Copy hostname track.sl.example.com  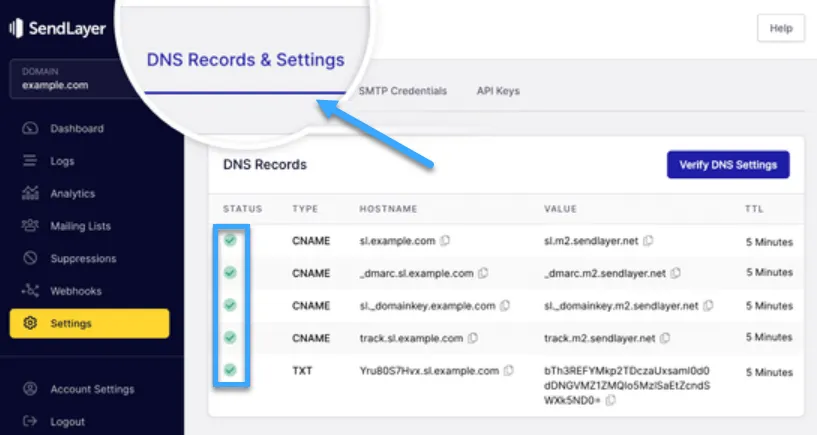coord(473,338)
